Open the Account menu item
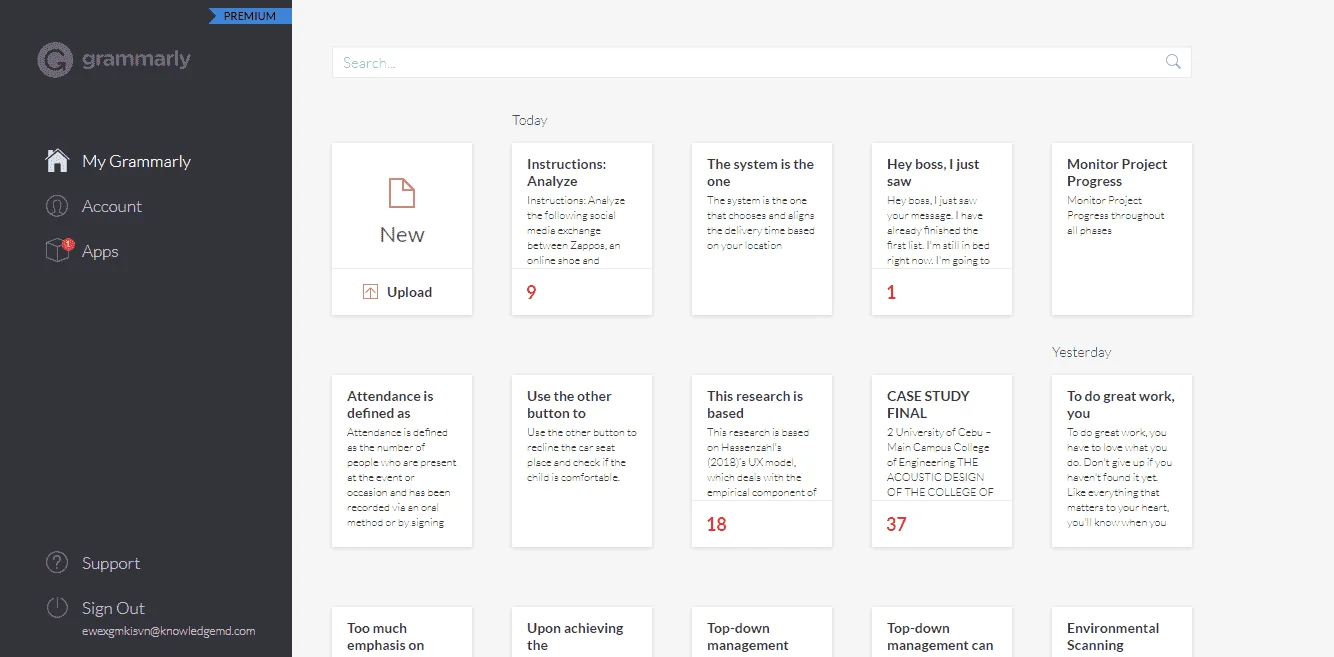 112,206
